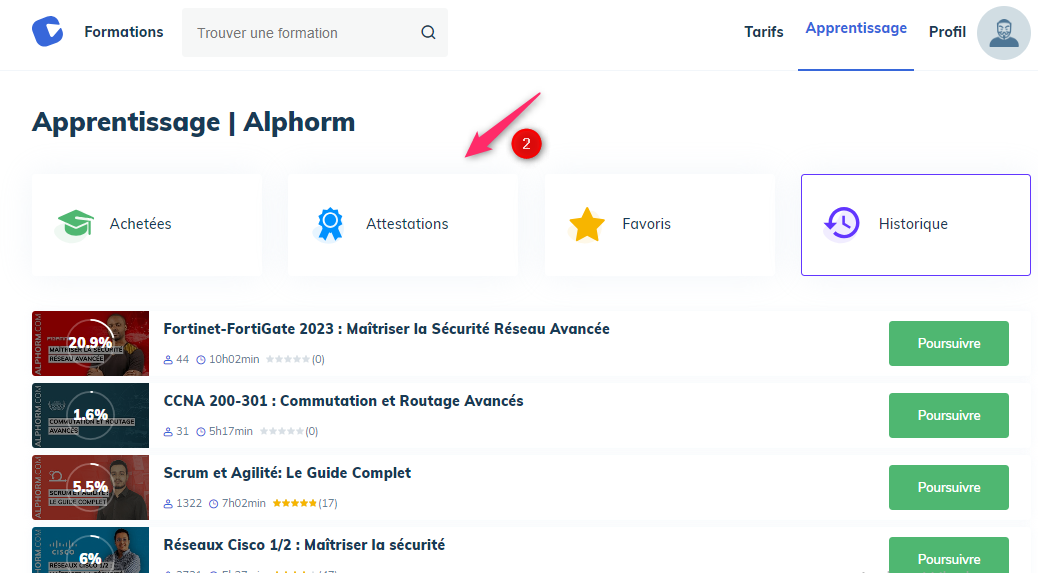Open the user avatar profile picture
The image size is (1038, 573).
1004,33
